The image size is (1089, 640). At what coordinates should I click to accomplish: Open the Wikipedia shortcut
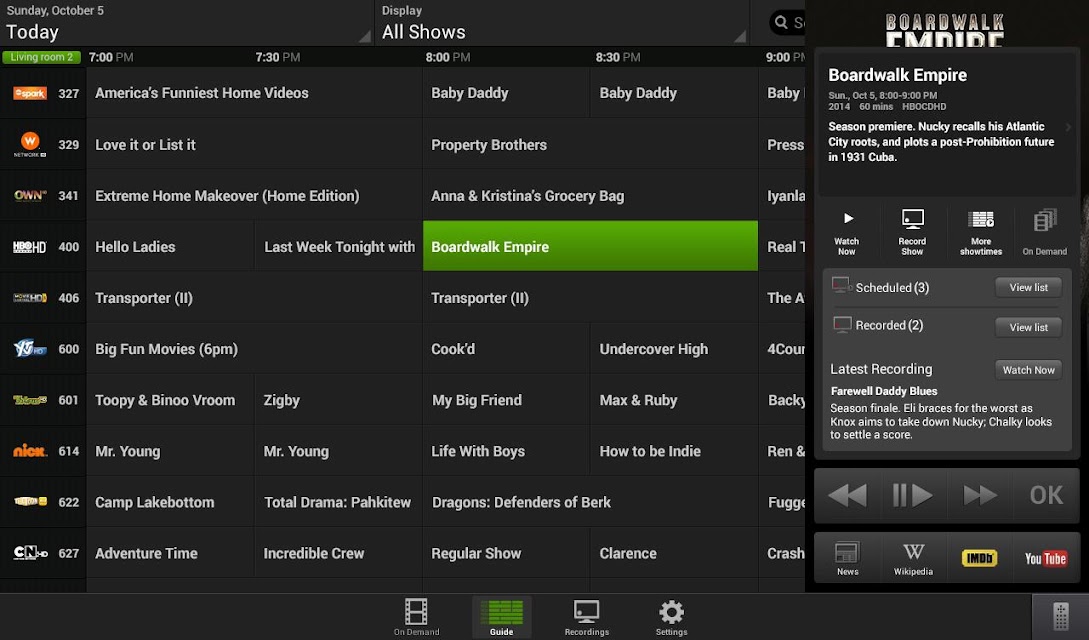pyautogui.click(x=913, y=558)
